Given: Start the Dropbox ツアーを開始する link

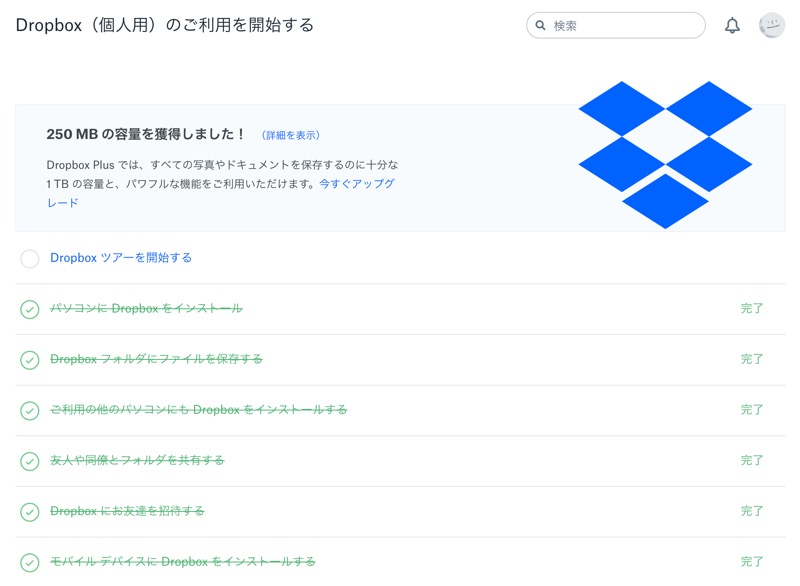Looking at the screenshot, I should tap(121, 258).
